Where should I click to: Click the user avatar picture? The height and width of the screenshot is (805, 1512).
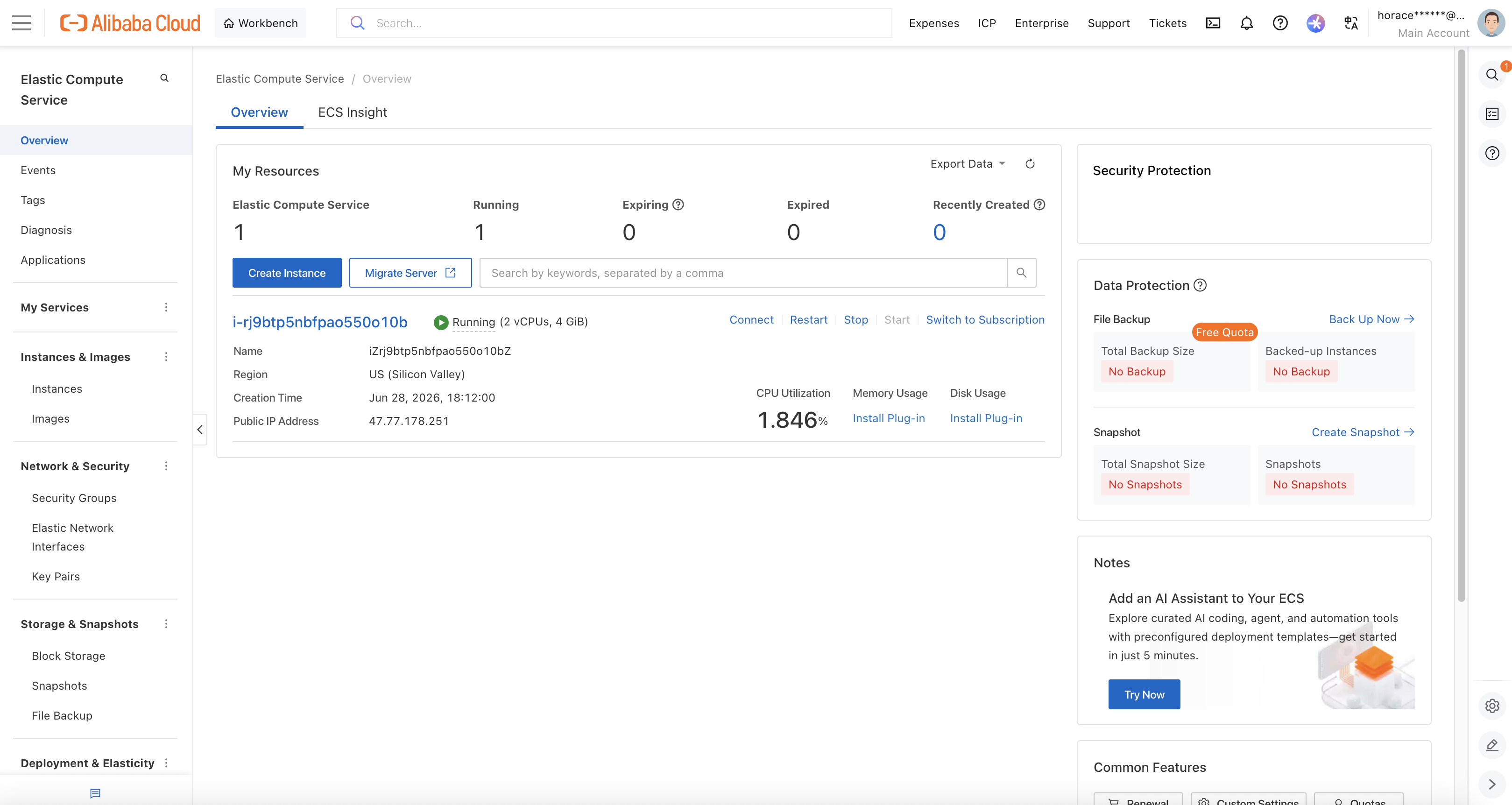(1491, 23)
